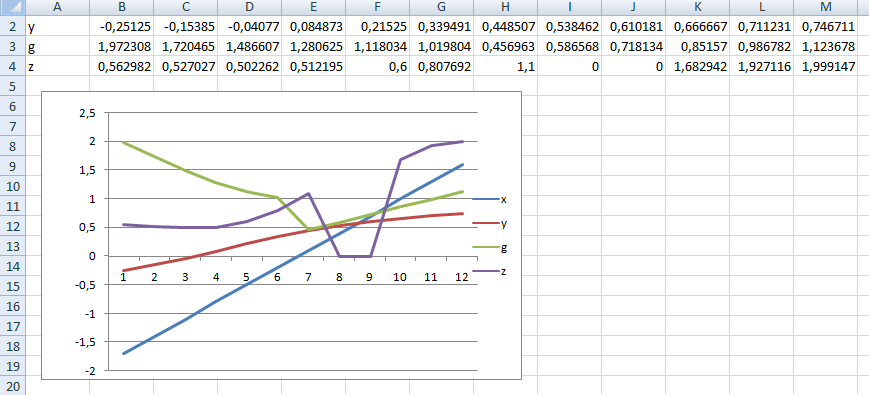Click cell with value 1,720465

click(x=186, y=45)
